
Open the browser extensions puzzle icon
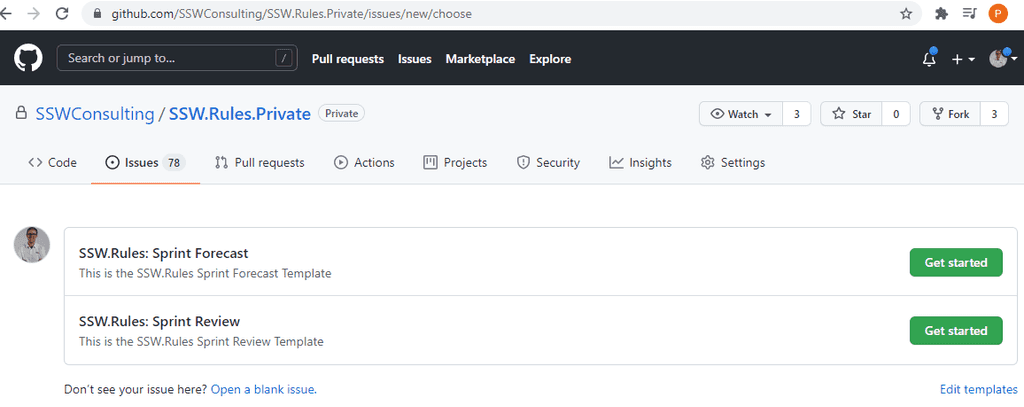click(x=941, y=14)
